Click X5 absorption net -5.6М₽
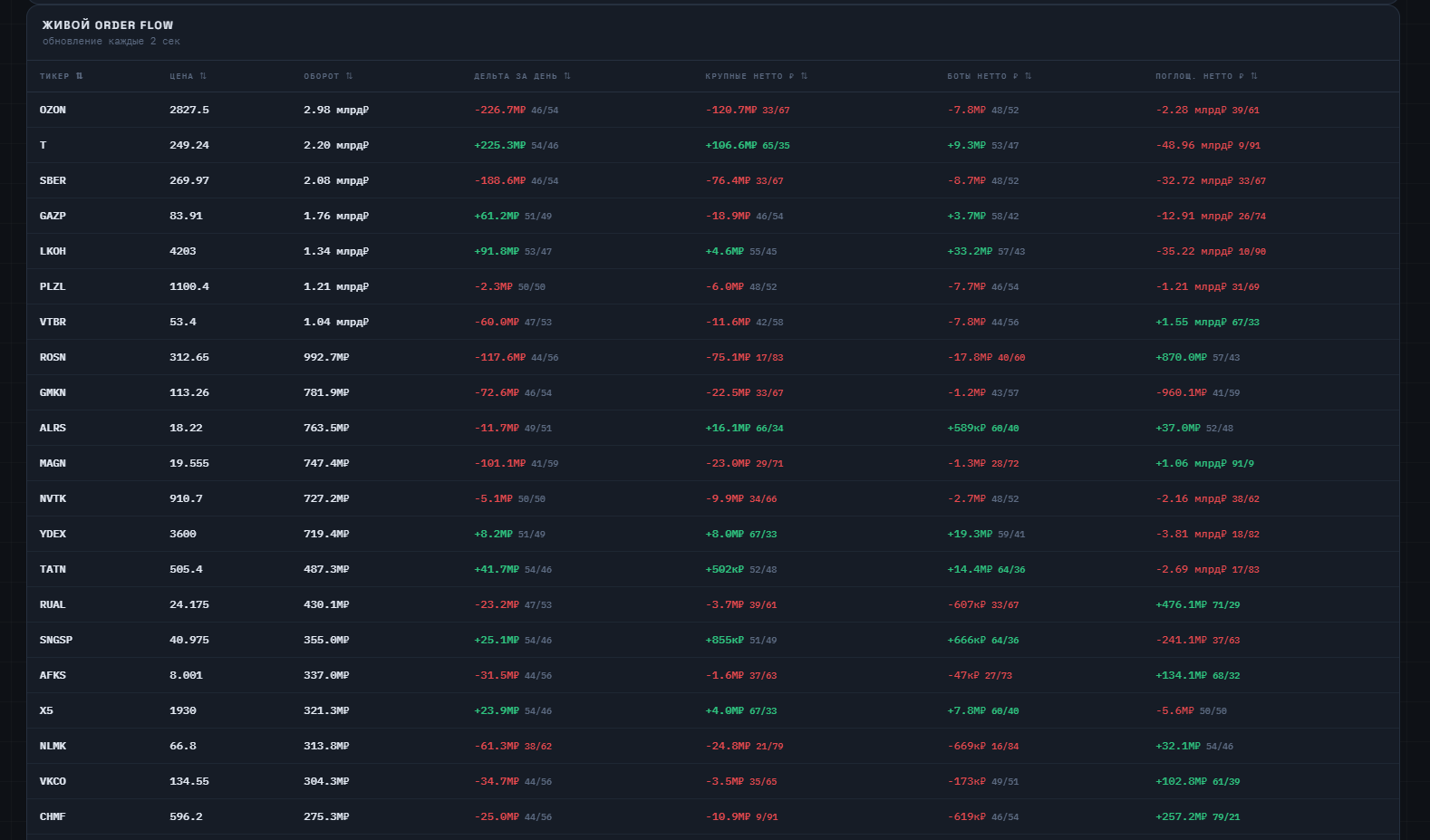1430x840 pixels. point(1174,710)
